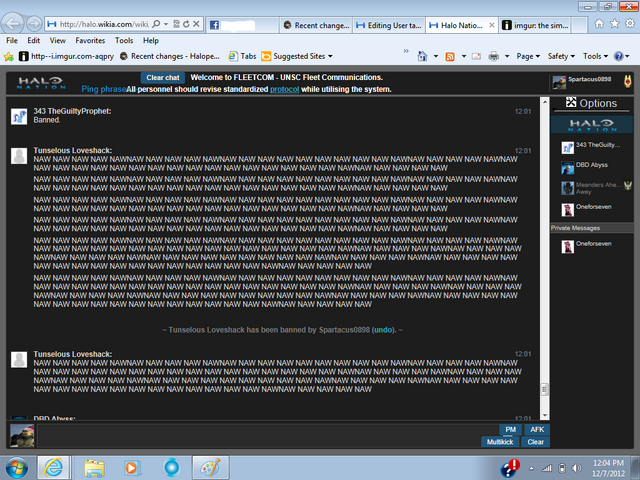Click the PM button
Viewport: 640px width, 480px height.
(510, 429)
